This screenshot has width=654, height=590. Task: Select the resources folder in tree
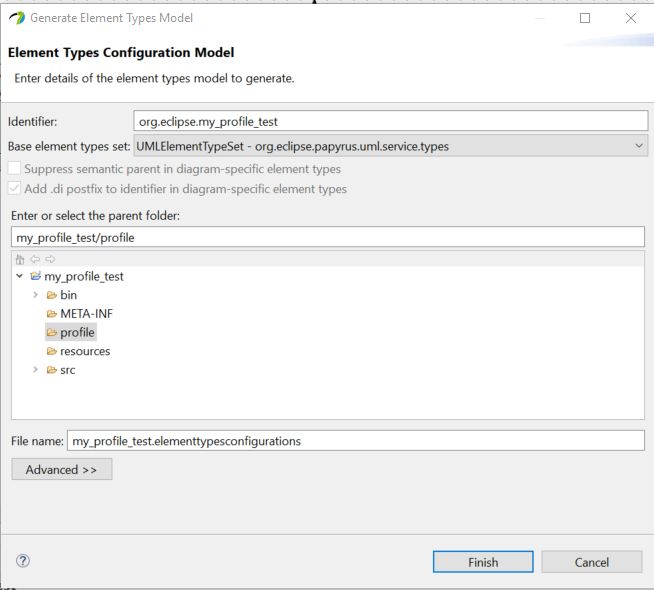coord(85,351)
